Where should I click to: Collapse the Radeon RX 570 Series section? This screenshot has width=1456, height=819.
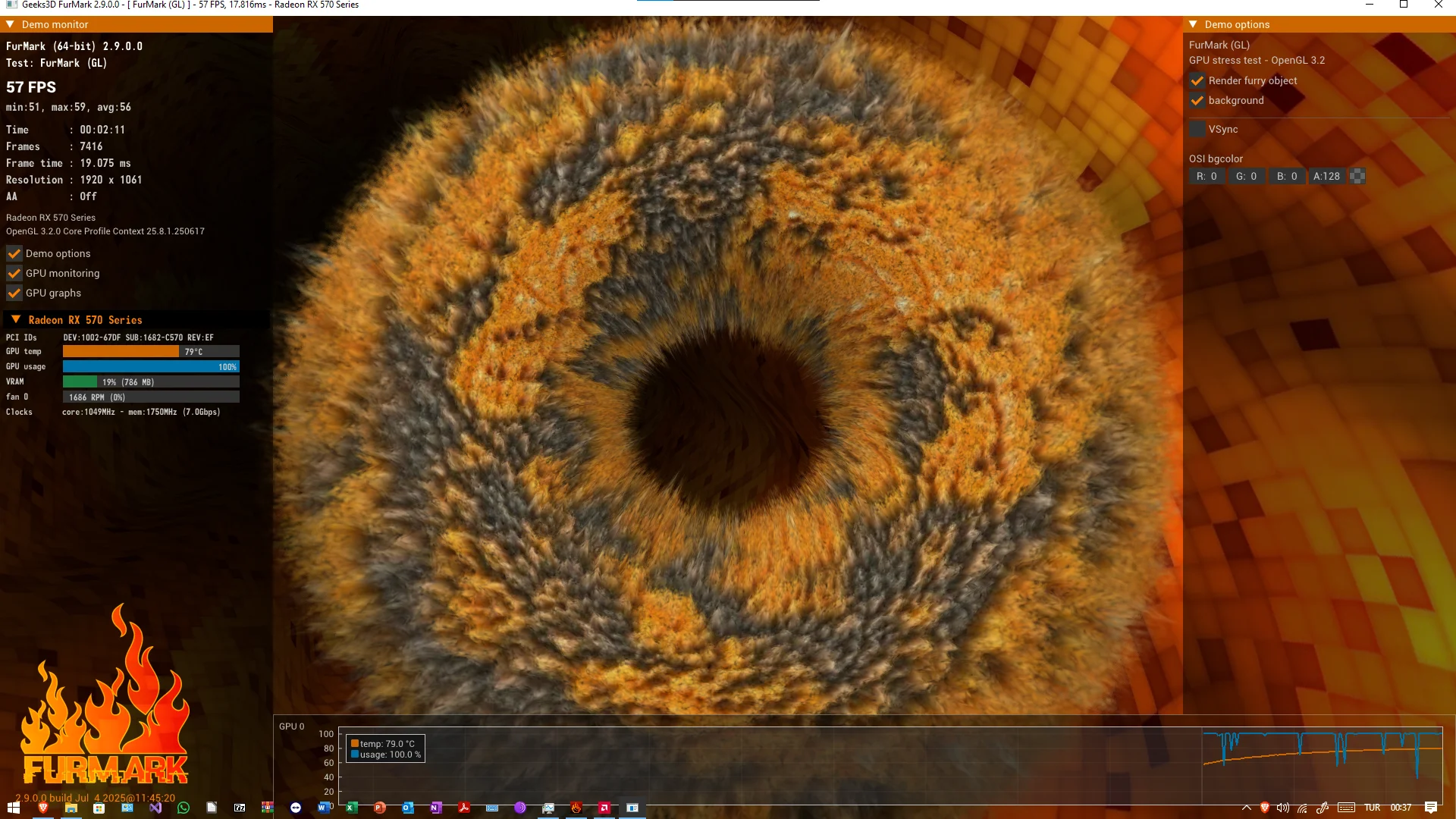pyautogui.click(x=16, y=319)
